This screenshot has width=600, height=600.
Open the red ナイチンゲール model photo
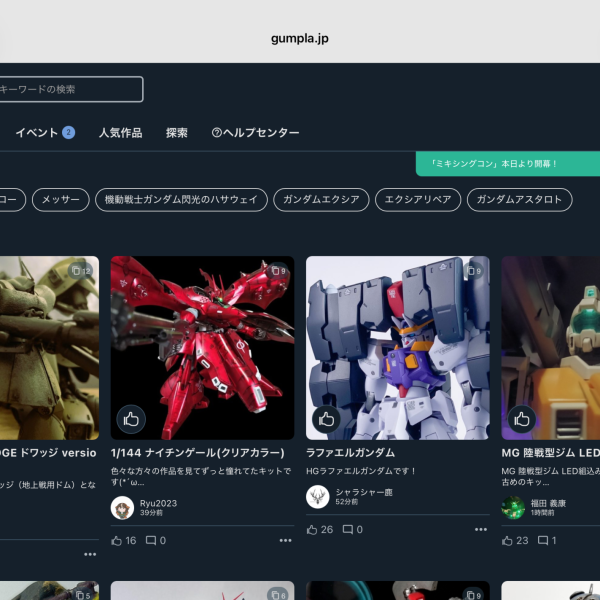point(202,348)
